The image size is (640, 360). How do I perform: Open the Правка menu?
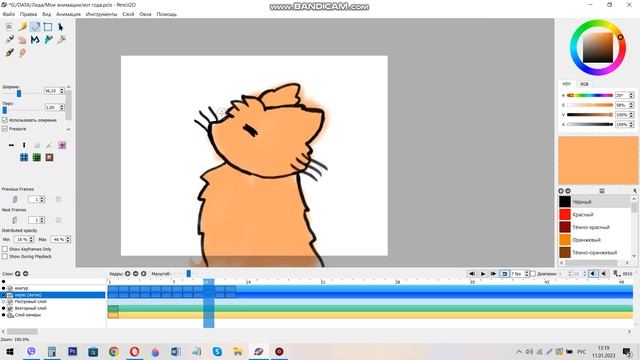click(x=29, y=14)
